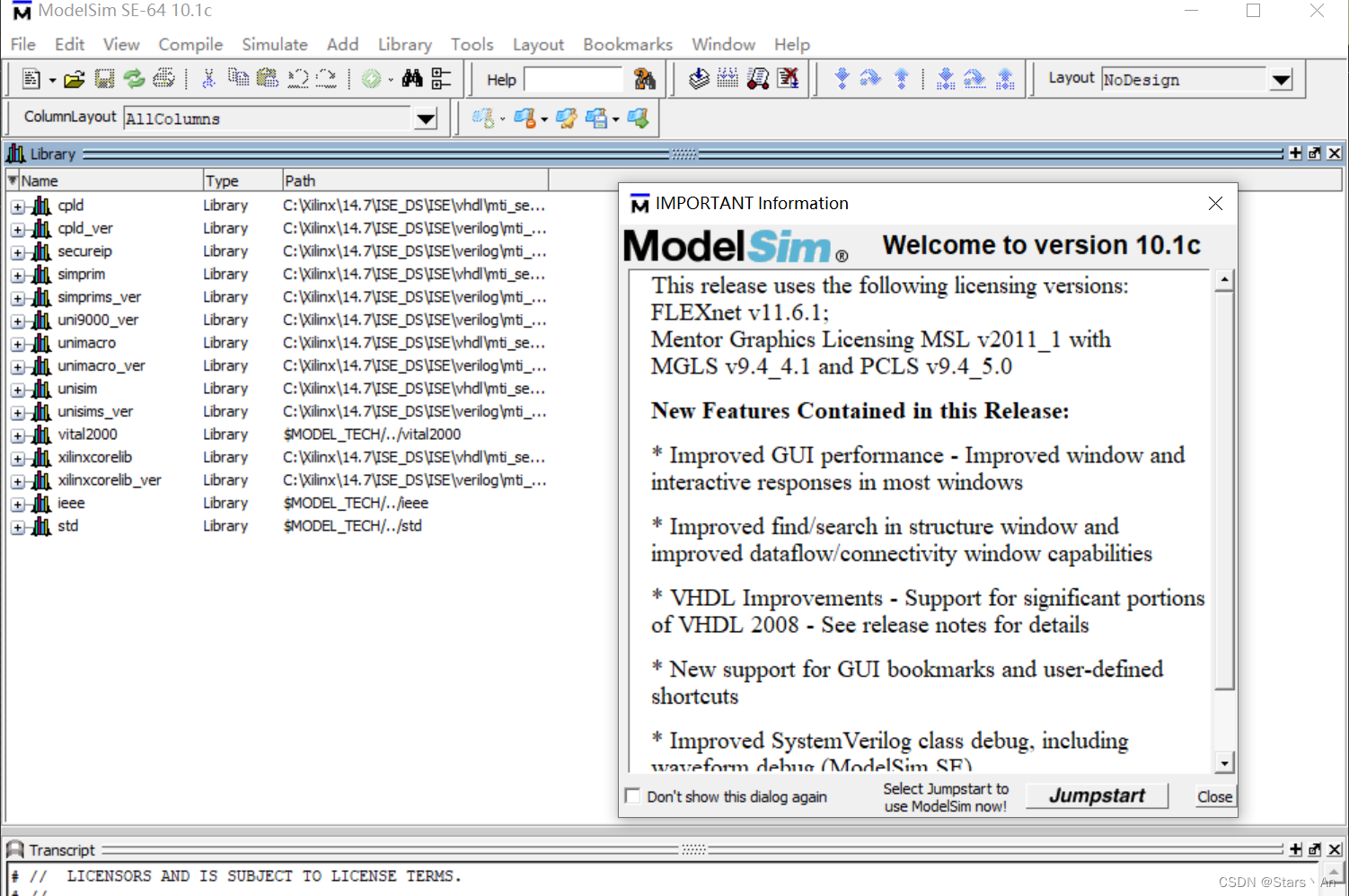The width and height of the screenshot is (1349, 896).
Task: Click the Paste icon on the toolbar
Action: pos(268,78)
